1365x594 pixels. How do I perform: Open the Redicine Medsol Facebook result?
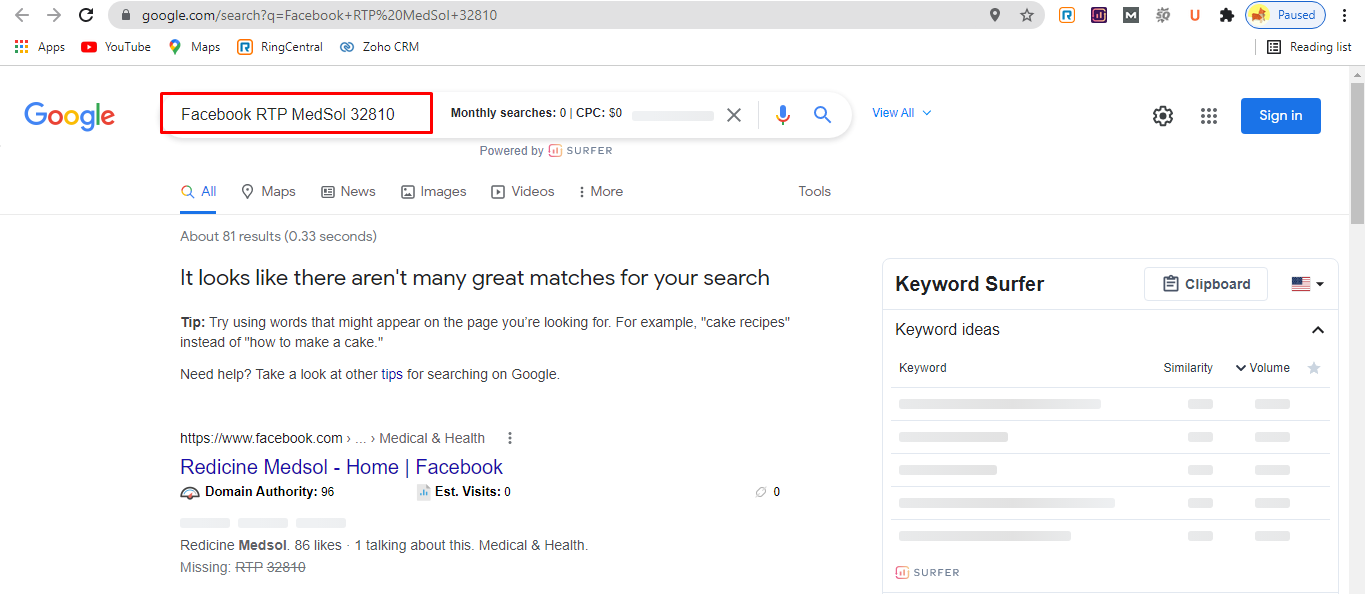[341, 467]
